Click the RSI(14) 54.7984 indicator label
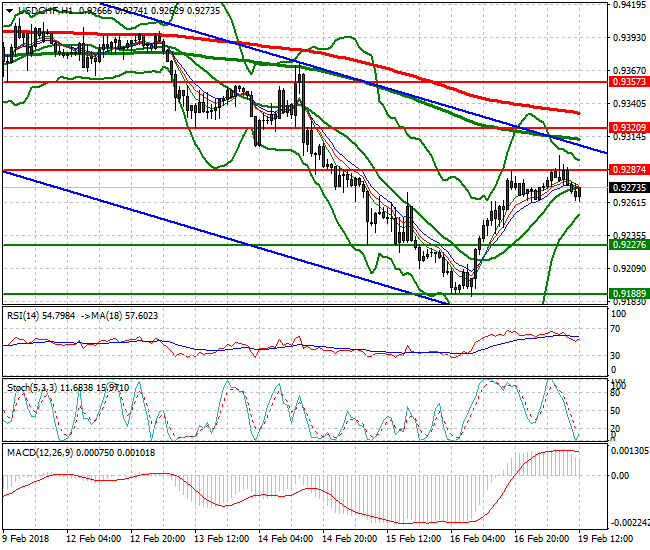The height and width of the screenshot is (550, 650). [x=41, y=316]
